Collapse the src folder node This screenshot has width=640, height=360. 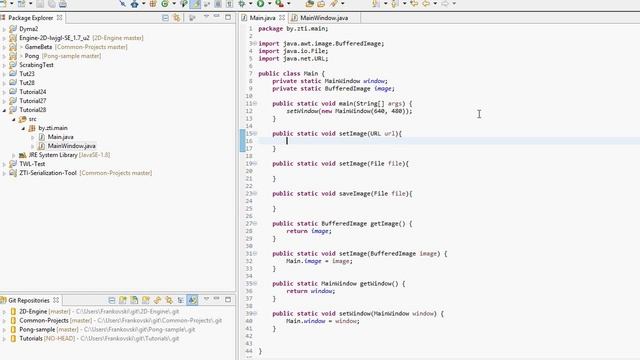13,119
